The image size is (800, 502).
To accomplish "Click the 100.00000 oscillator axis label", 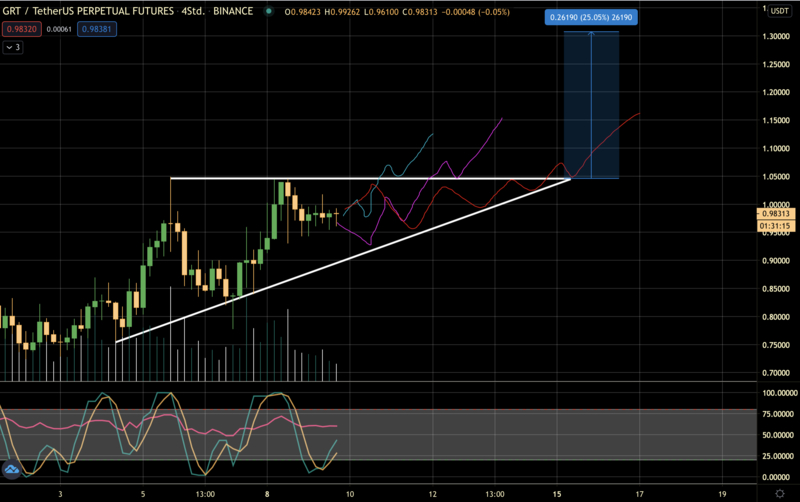I will (780, 393).
